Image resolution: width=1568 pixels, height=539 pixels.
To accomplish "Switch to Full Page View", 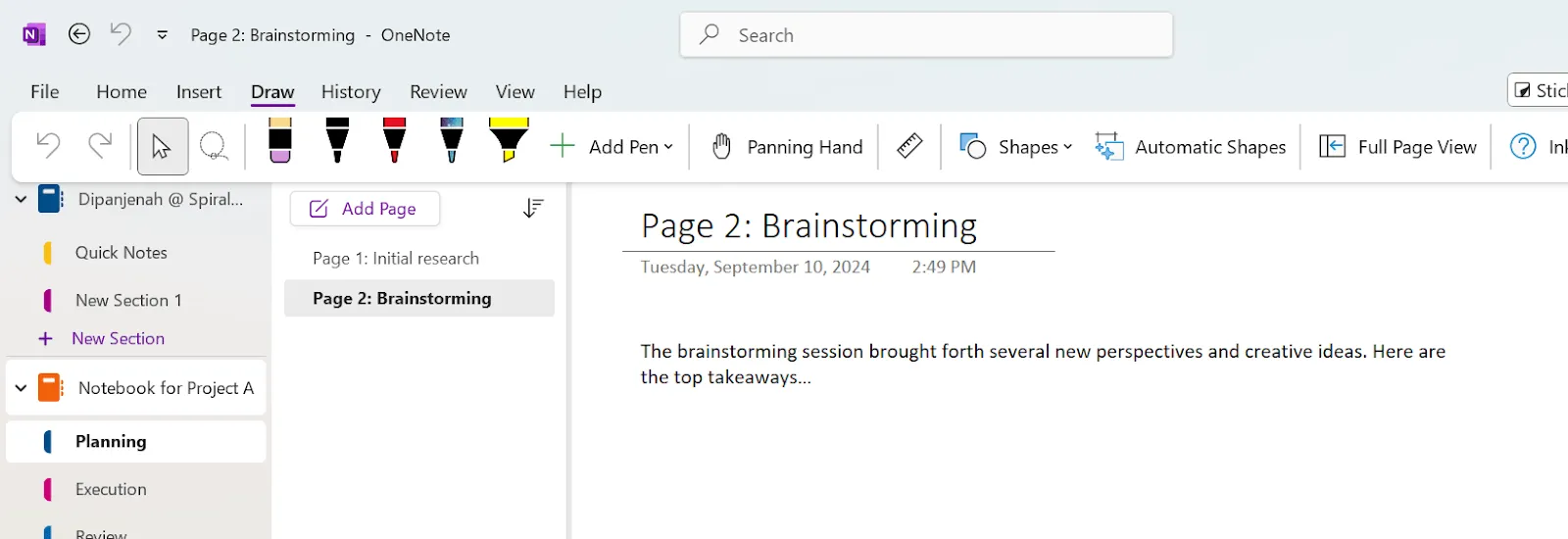I will pyautogui.click(x=1397, y=147).
